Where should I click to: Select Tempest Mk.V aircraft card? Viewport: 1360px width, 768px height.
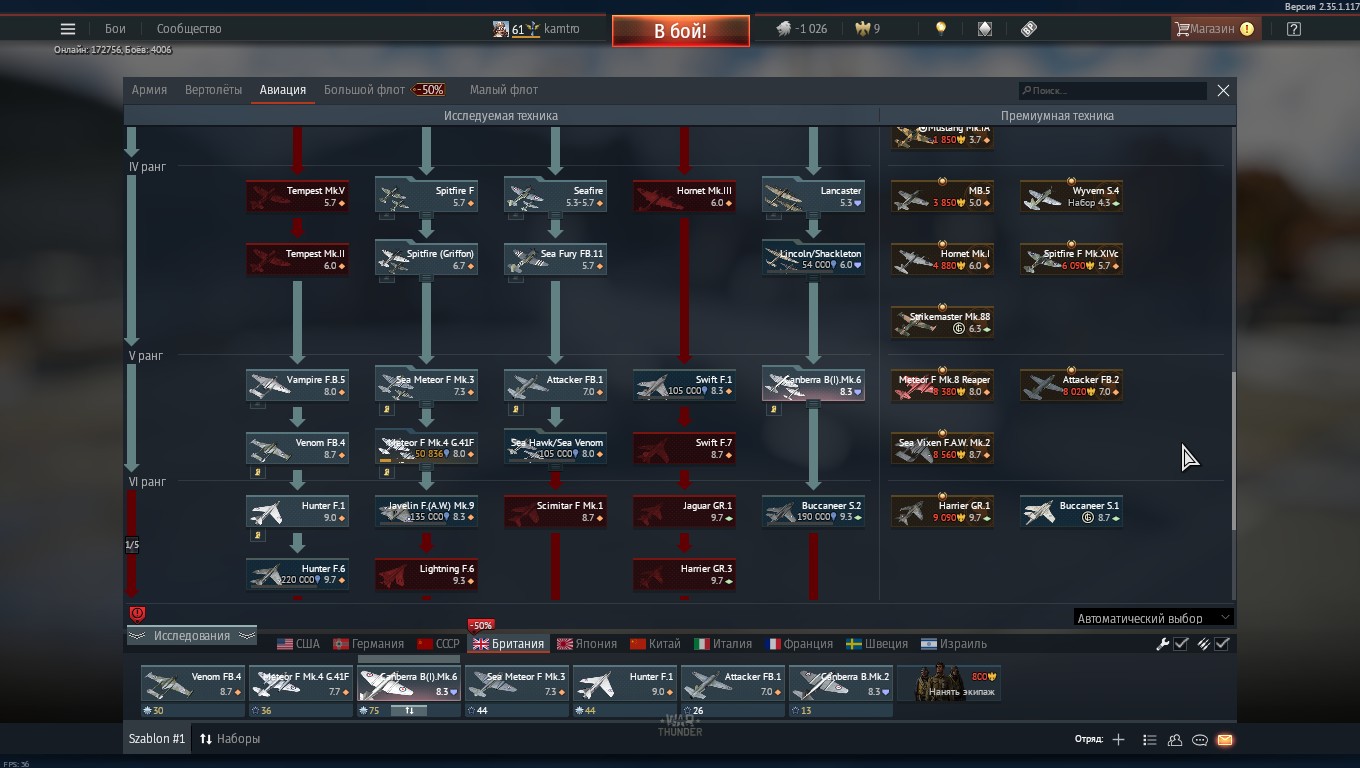coord(297,196)
